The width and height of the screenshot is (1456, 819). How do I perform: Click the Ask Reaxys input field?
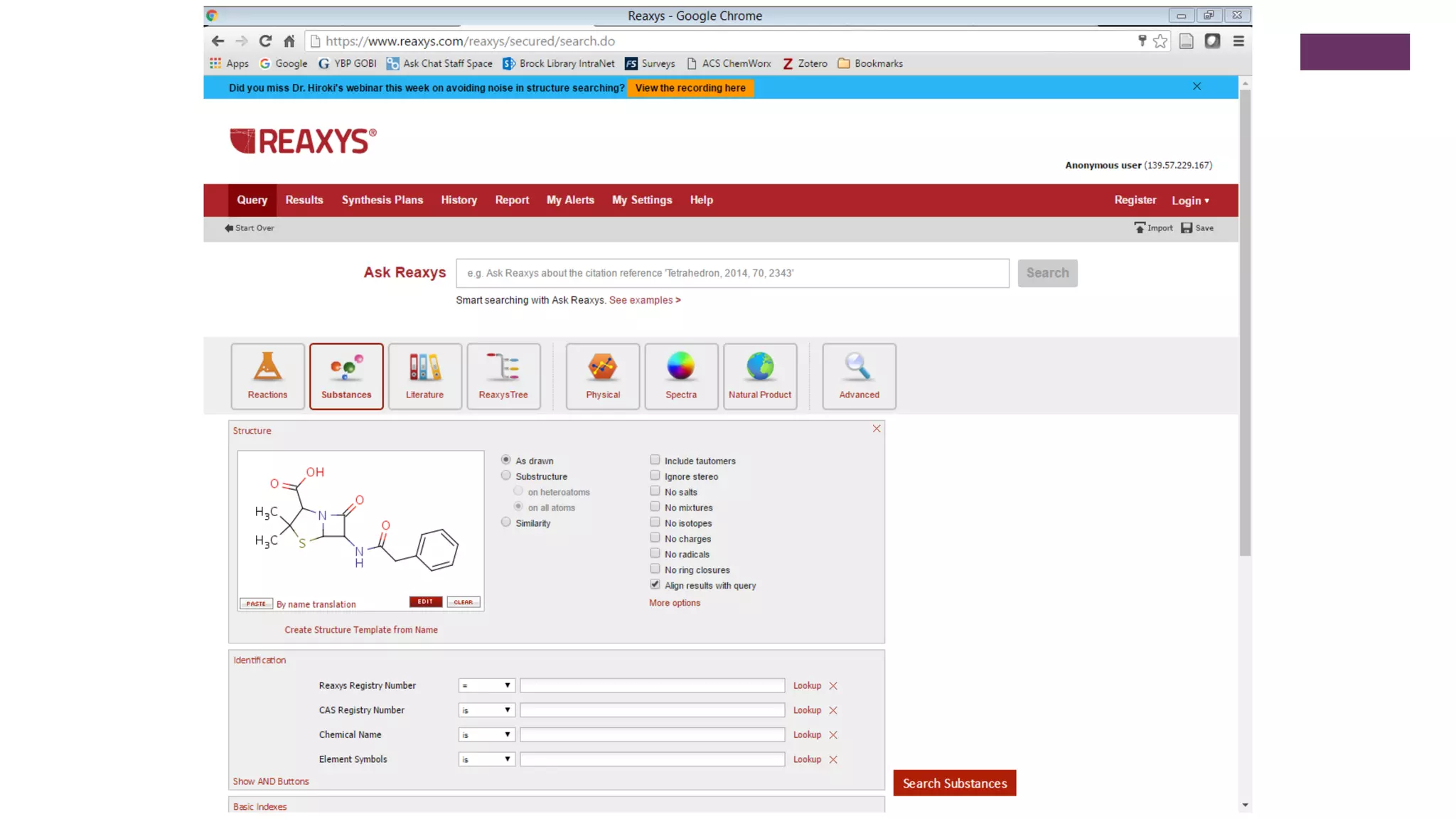732,273
